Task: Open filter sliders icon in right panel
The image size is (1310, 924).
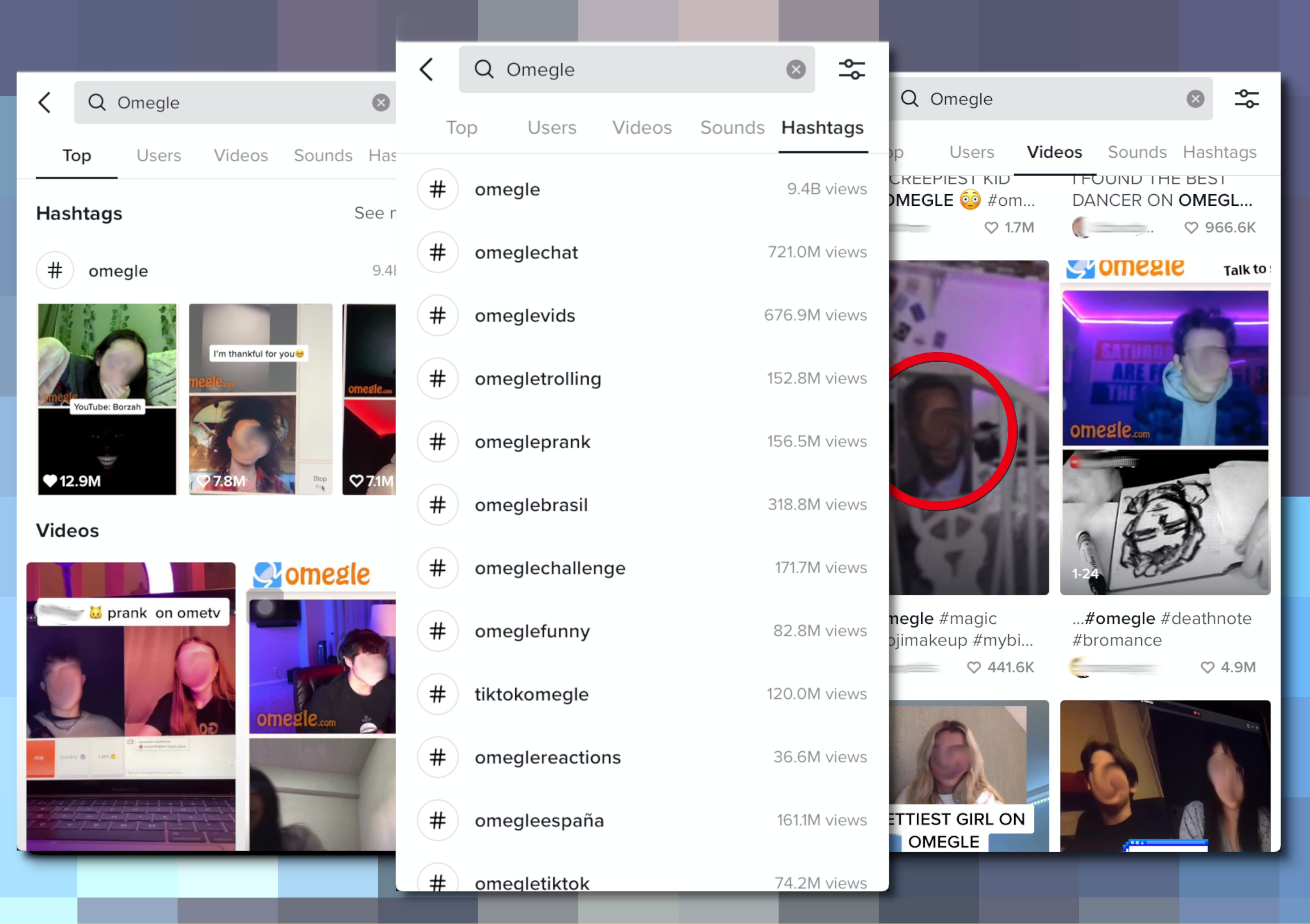Action: [1246, 99]
